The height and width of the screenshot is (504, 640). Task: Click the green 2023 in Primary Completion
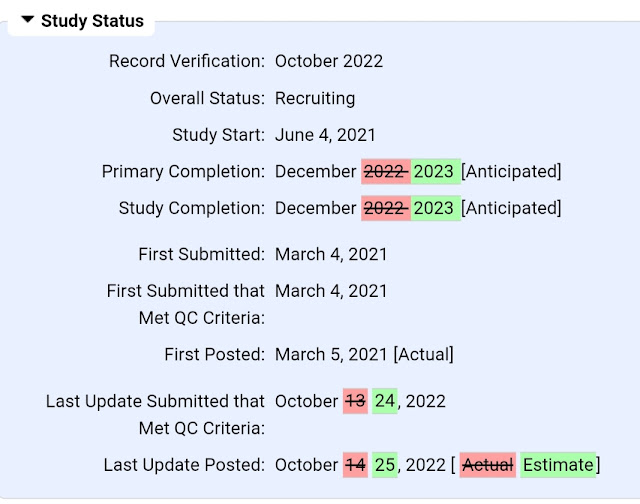tap(436, 171)
